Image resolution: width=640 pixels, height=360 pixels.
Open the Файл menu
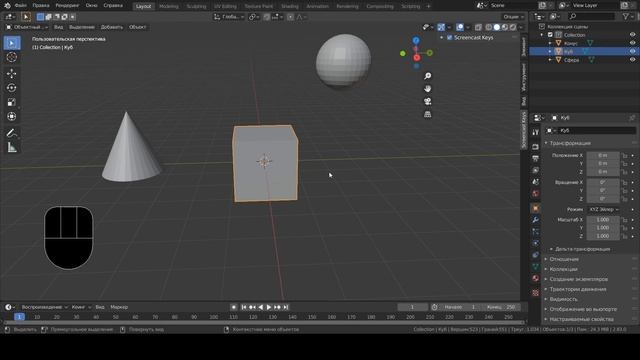tap(20, 6)
